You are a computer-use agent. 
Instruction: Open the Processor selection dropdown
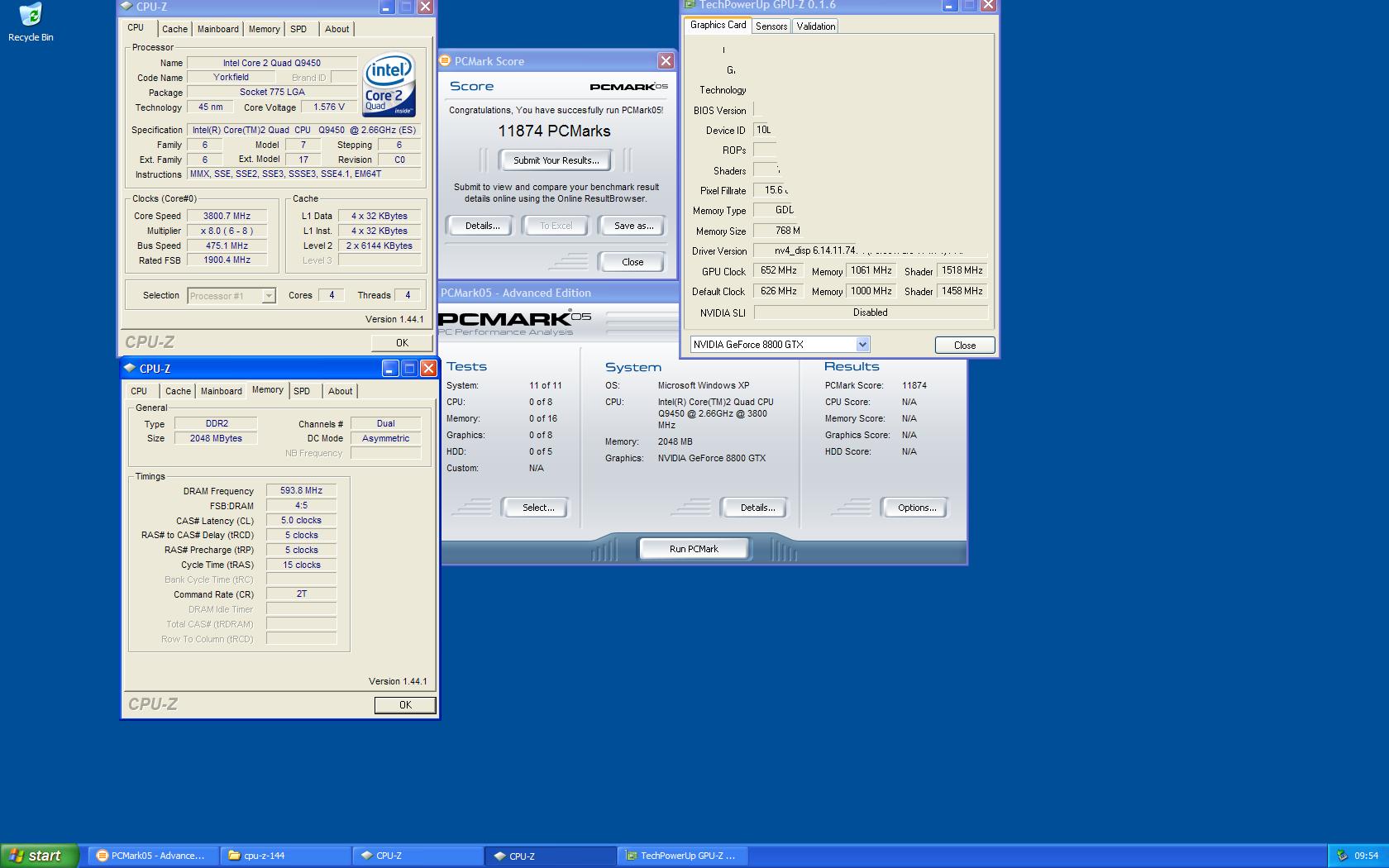pos(268,295)
